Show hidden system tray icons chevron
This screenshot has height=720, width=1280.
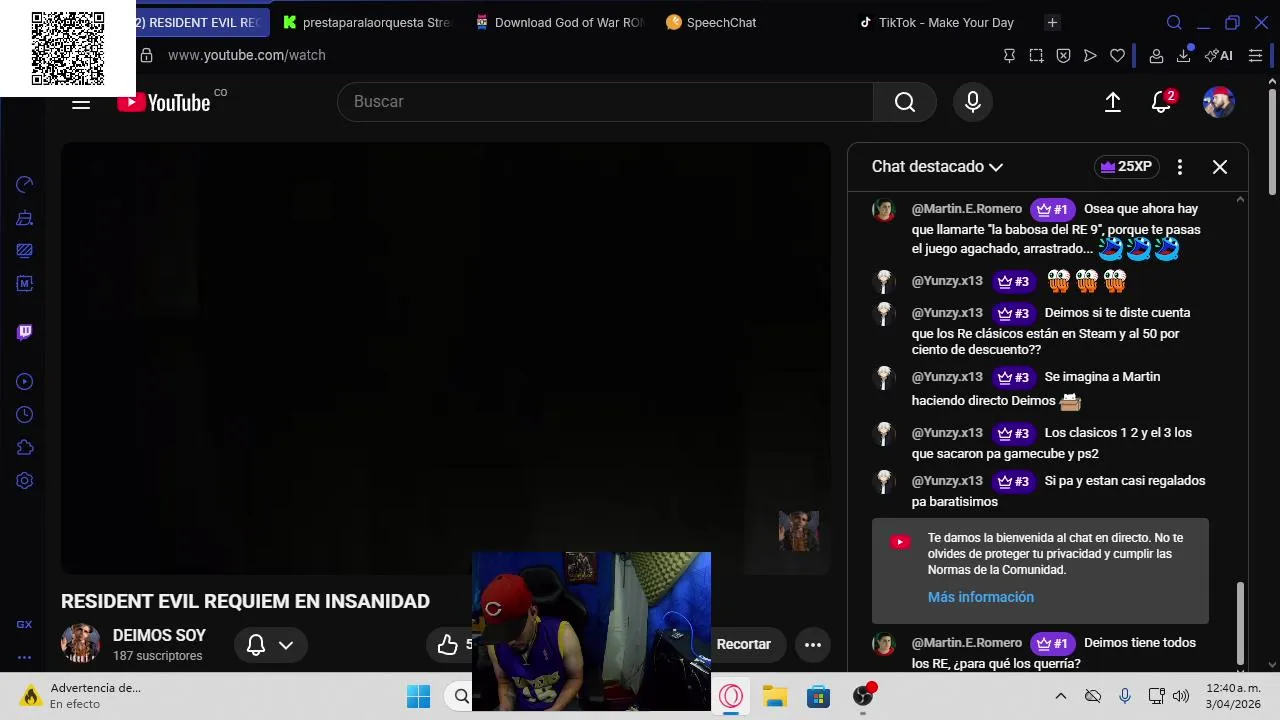click(1061, 696)
